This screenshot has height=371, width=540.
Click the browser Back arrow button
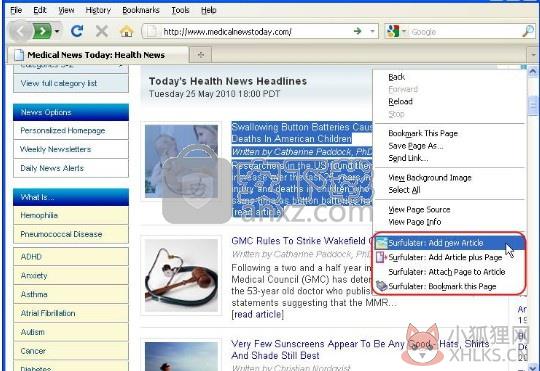click(20, 32)
